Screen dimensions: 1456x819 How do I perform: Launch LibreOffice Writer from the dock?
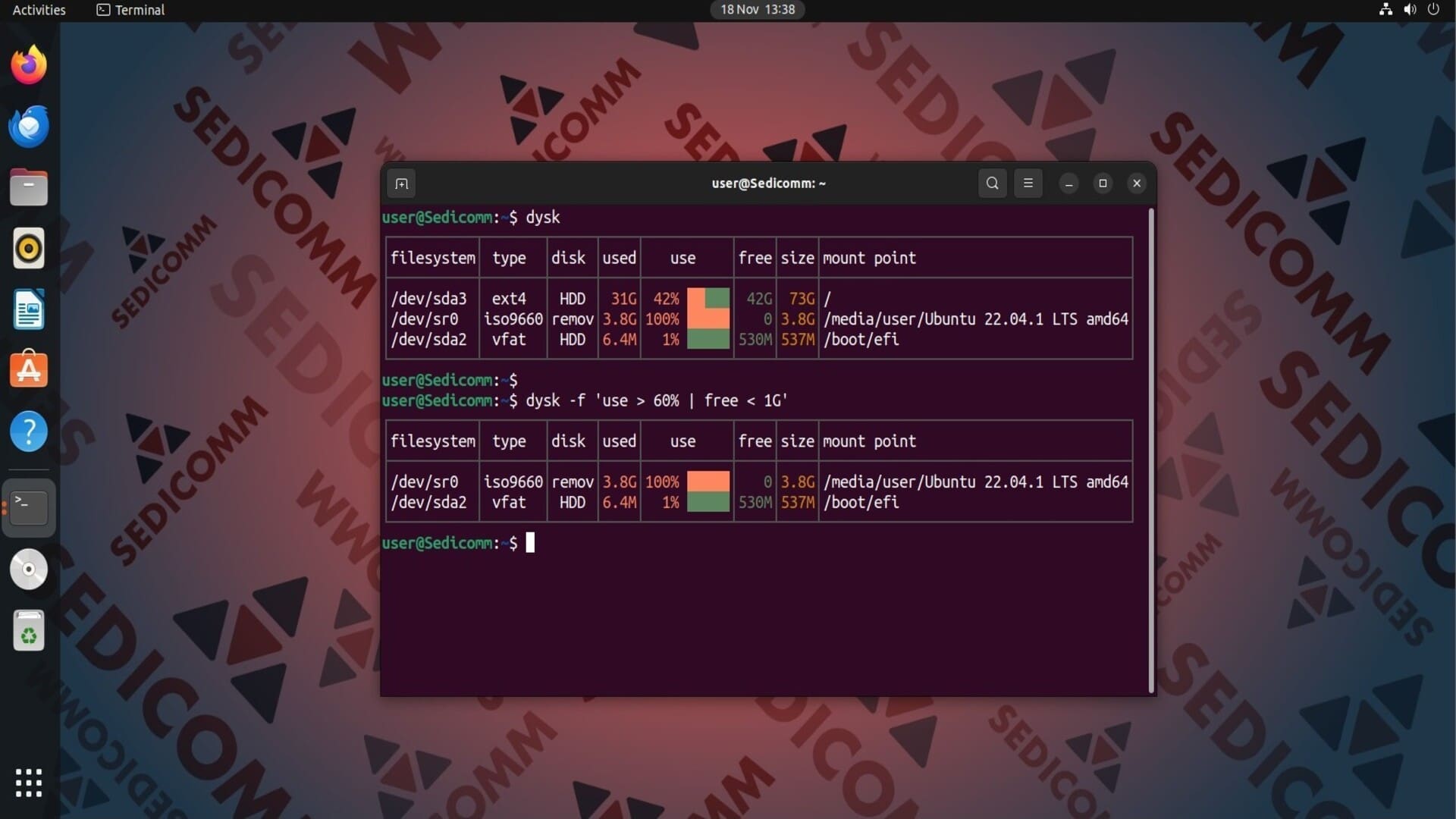(x=29, y=309)
